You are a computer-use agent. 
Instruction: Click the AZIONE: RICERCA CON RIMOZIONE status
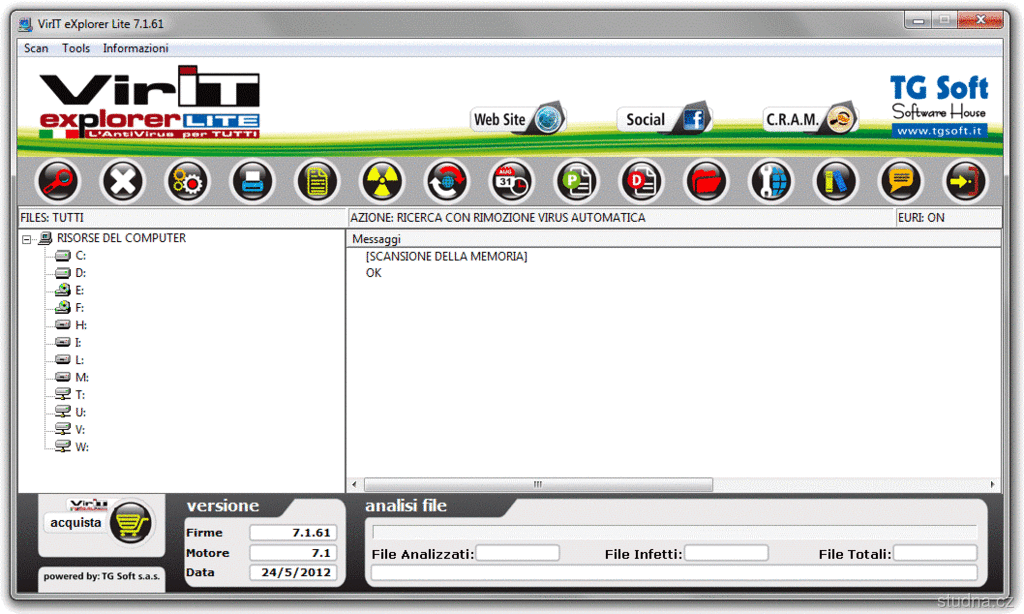pos(498,218)
